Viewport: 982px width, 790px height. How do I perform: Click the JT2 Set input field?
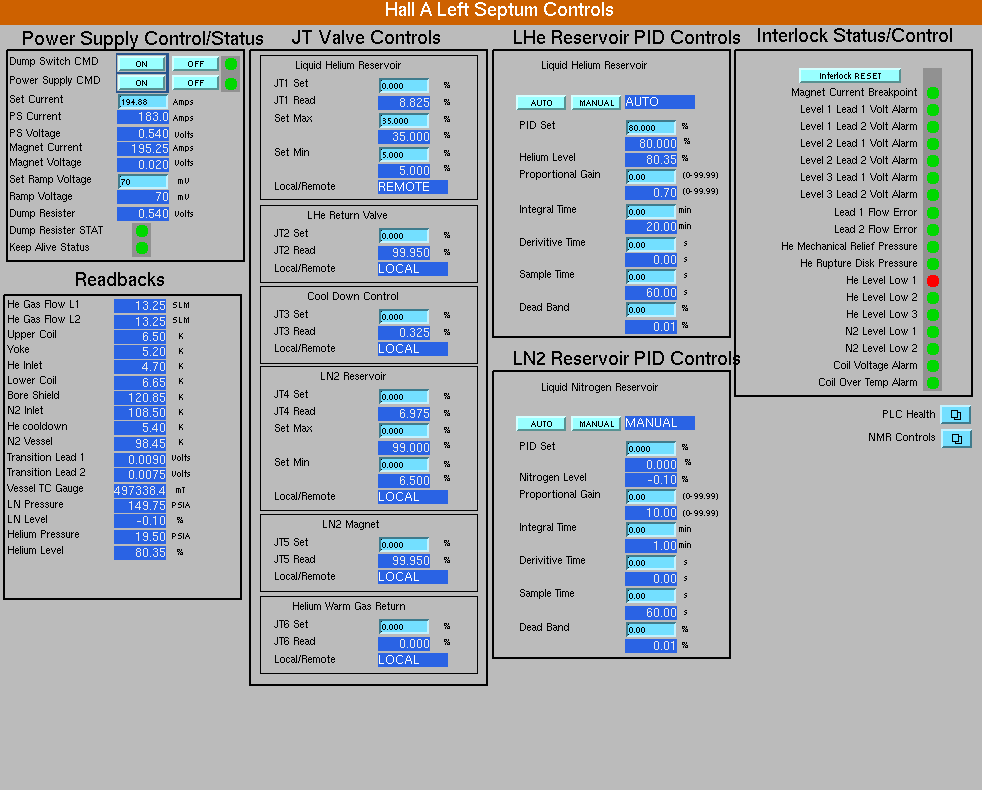[x=404, y=236]
